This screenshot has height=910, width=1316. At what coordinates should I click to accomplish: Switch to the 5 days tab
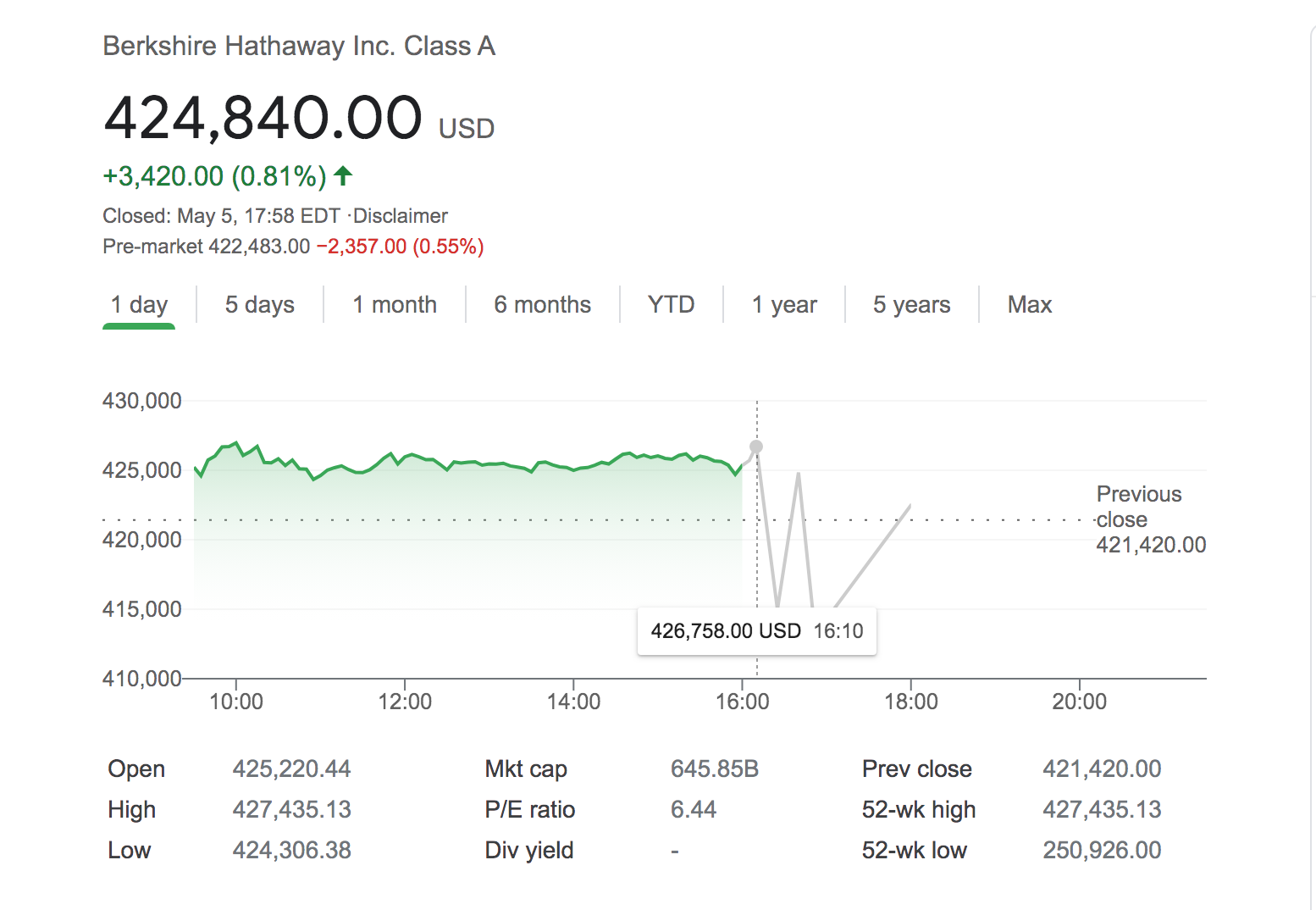point(259,305)
